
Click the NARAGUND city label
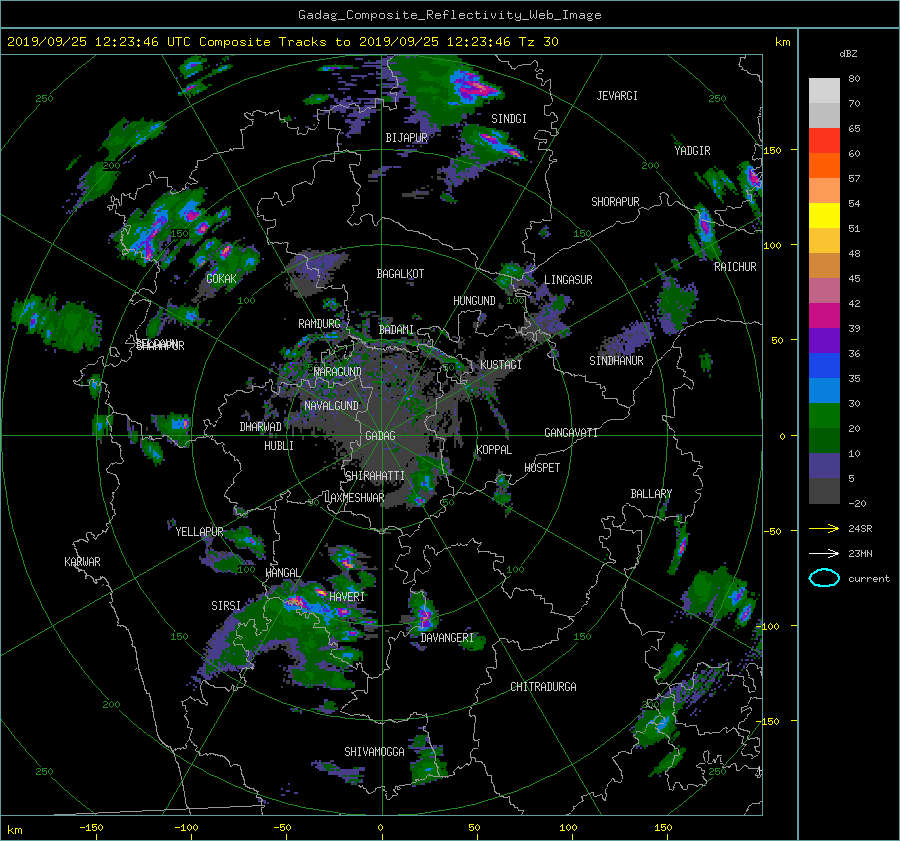(338, 372)
